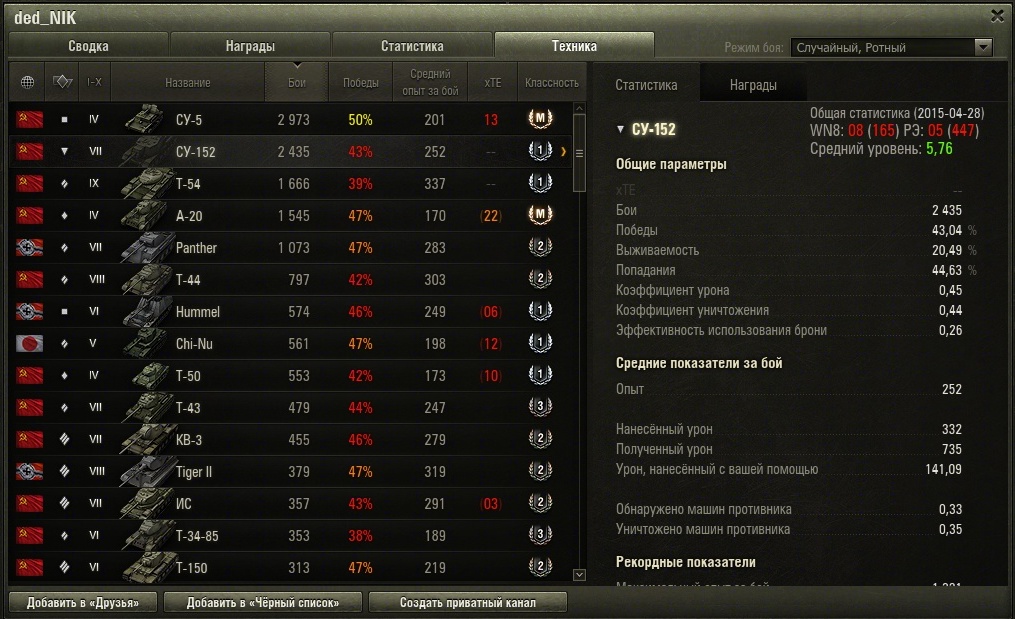Image resolution: width=1015 pixels, height=619 pixels.
Task: Click the Tiger II tank icon
Action: tap(146, 471)
